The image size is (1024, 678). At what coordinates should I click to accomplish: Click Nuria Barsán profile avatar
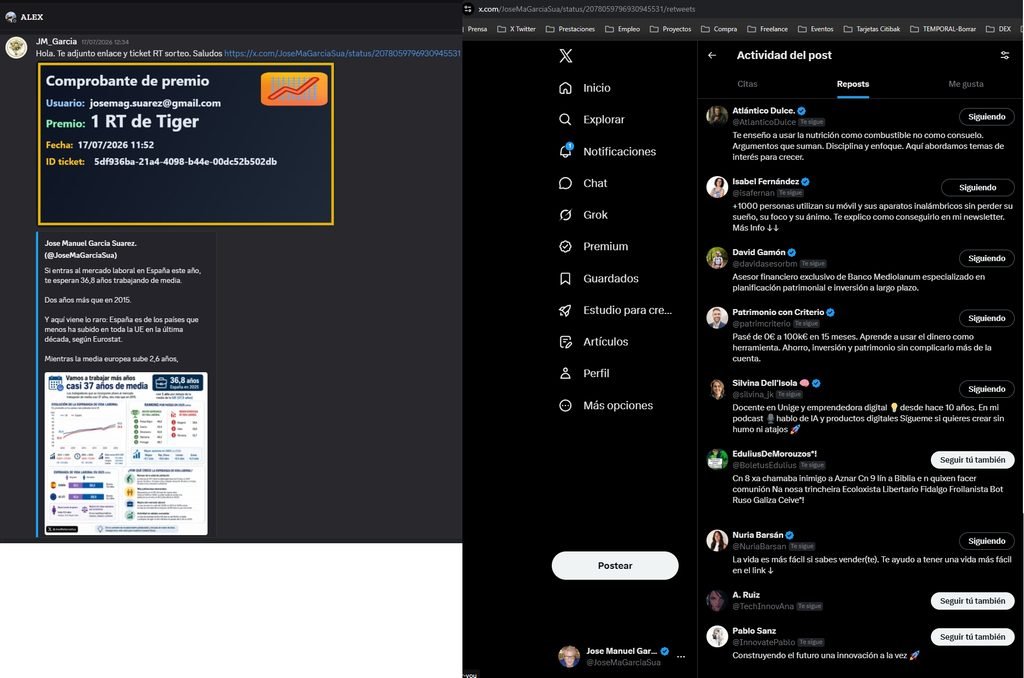pyautogui.click(x=717, y=540)
